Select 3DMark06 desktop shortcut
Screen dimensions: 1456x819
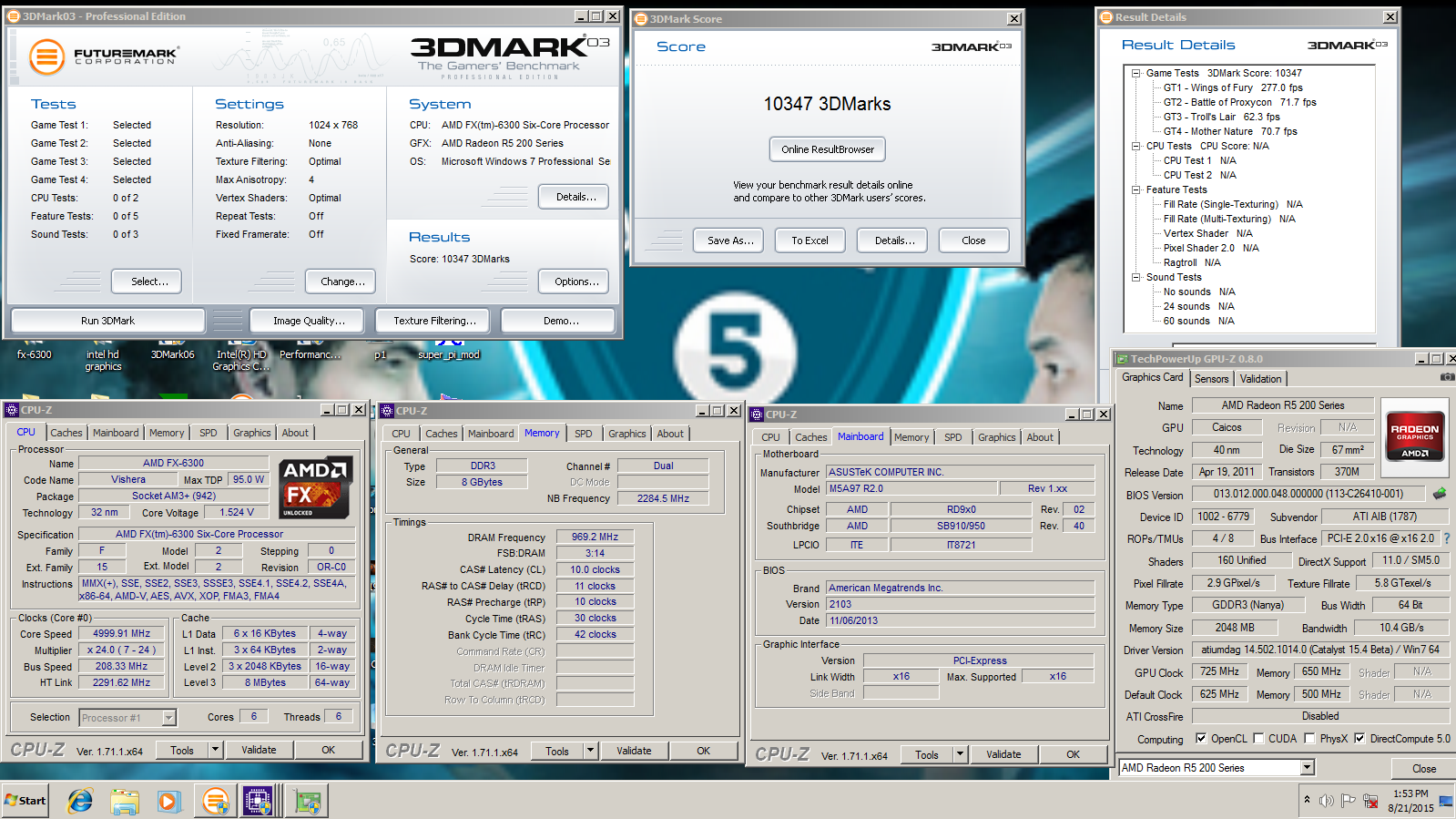172,350
